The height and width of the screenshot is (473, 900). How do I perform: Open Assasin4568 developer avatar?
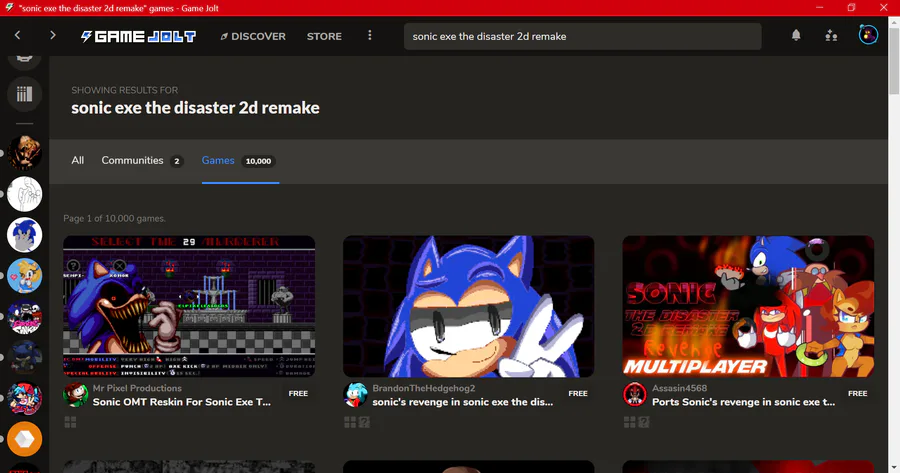(x=635, y=395)
